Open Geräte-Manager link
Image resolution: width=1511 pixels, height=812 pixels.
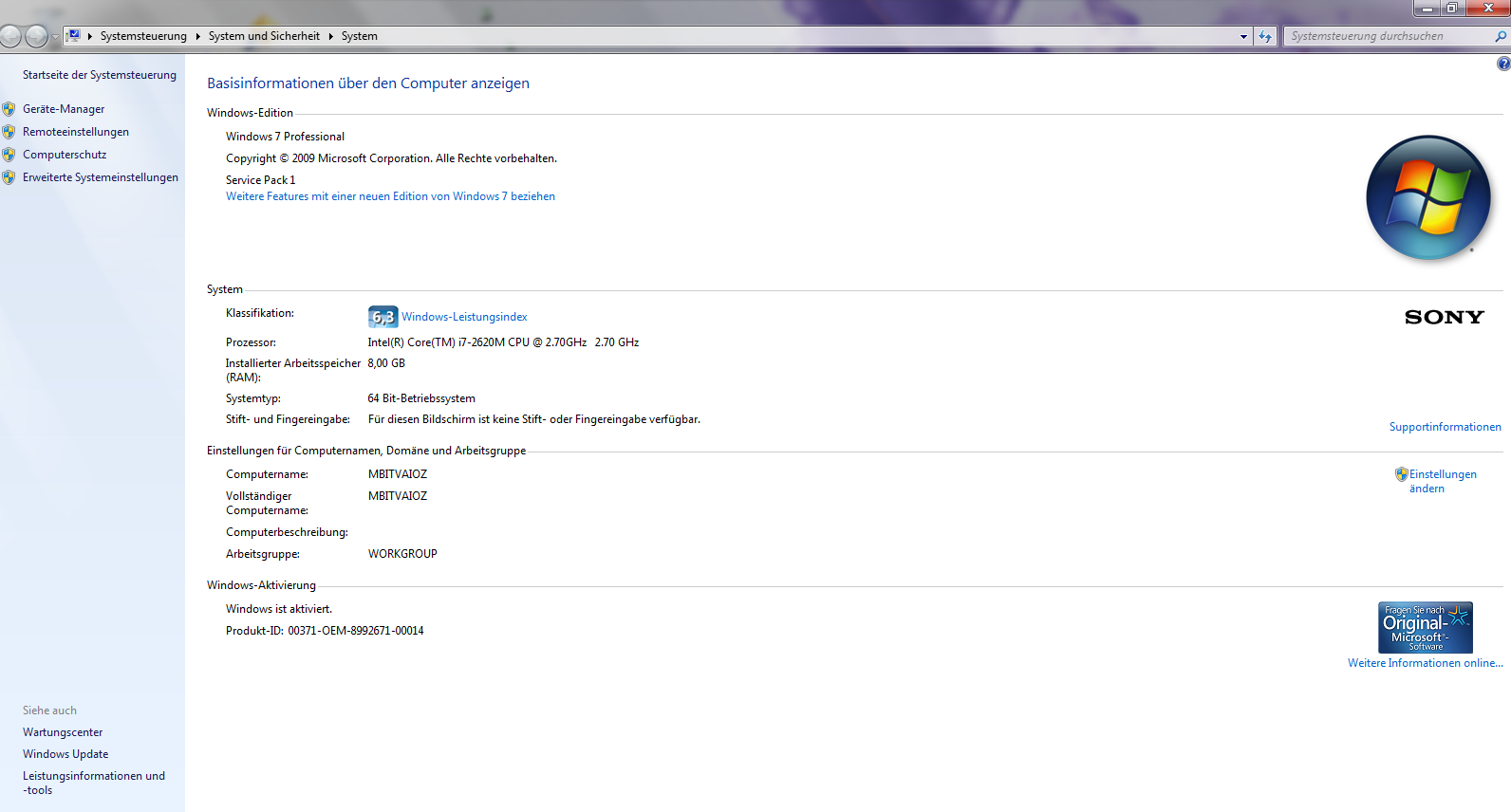(x=64, y=109)
